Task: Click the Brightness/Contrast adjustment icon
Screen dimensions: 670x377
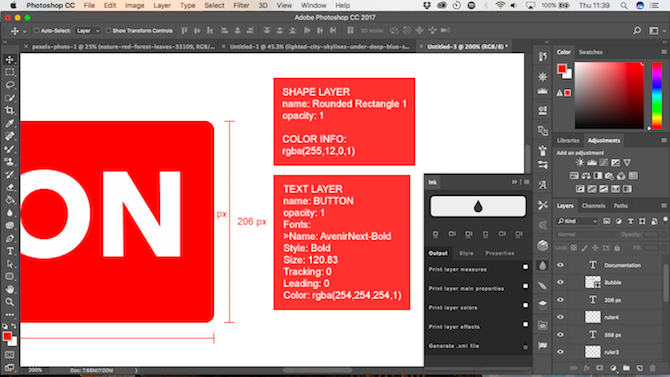Action: click(580, 162)
